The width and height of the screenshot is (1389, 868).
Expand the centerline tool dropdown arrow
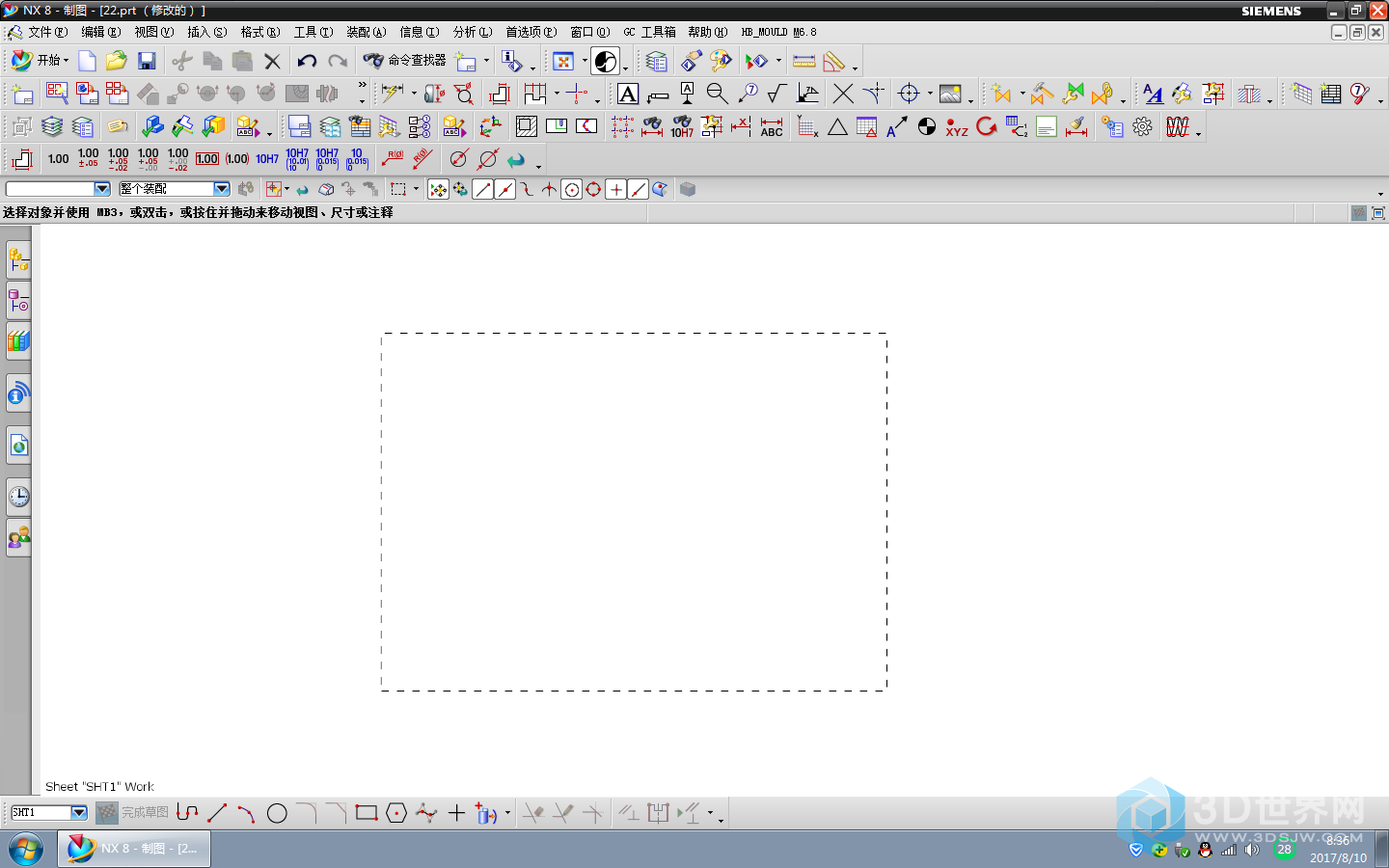930,95
